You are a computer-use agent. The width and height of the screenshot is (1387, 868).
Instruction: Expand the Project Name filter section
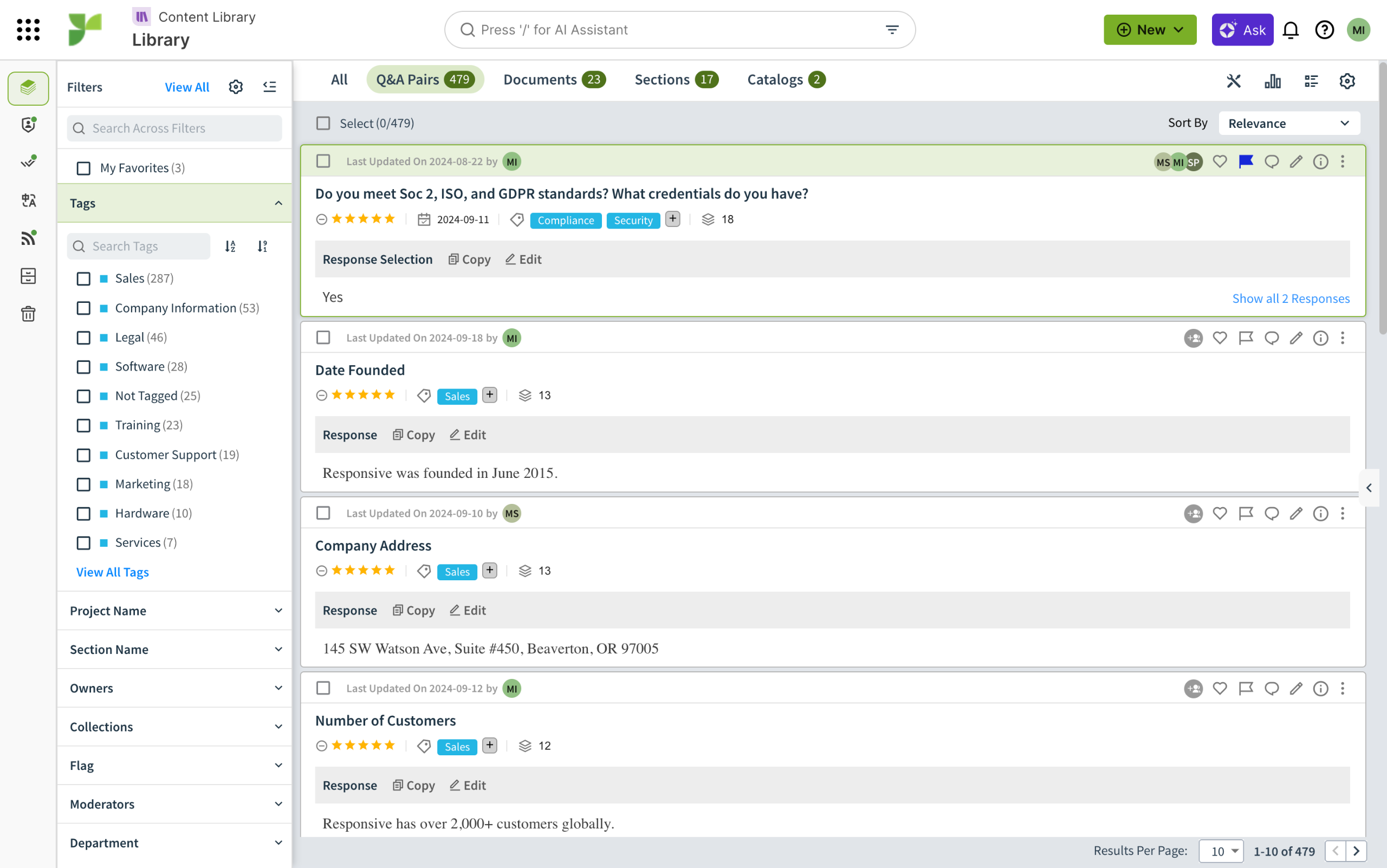[174, 611]
